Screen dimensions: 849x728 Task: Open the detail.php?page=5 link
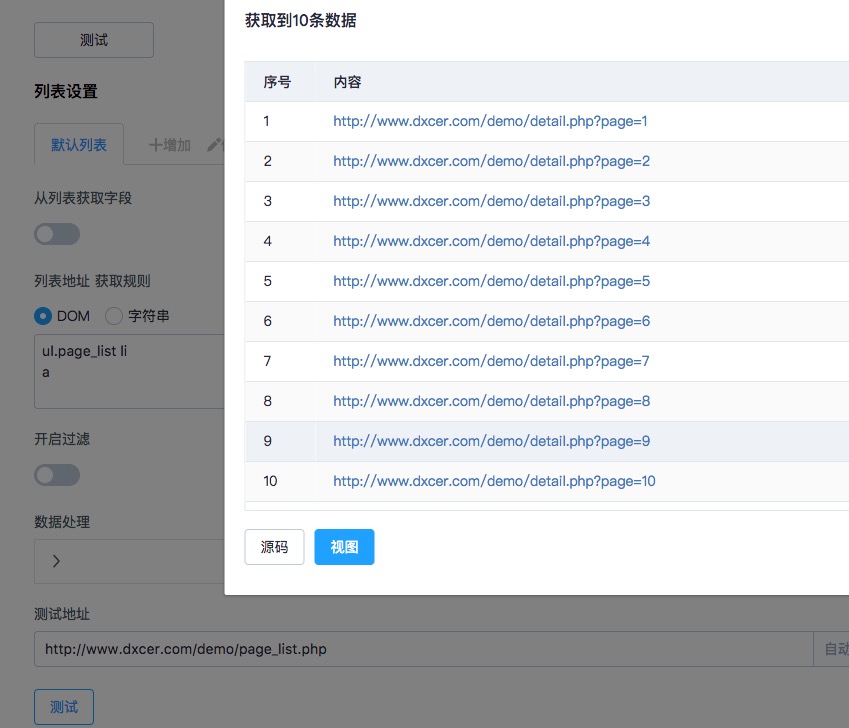click(x=492, y=281)
